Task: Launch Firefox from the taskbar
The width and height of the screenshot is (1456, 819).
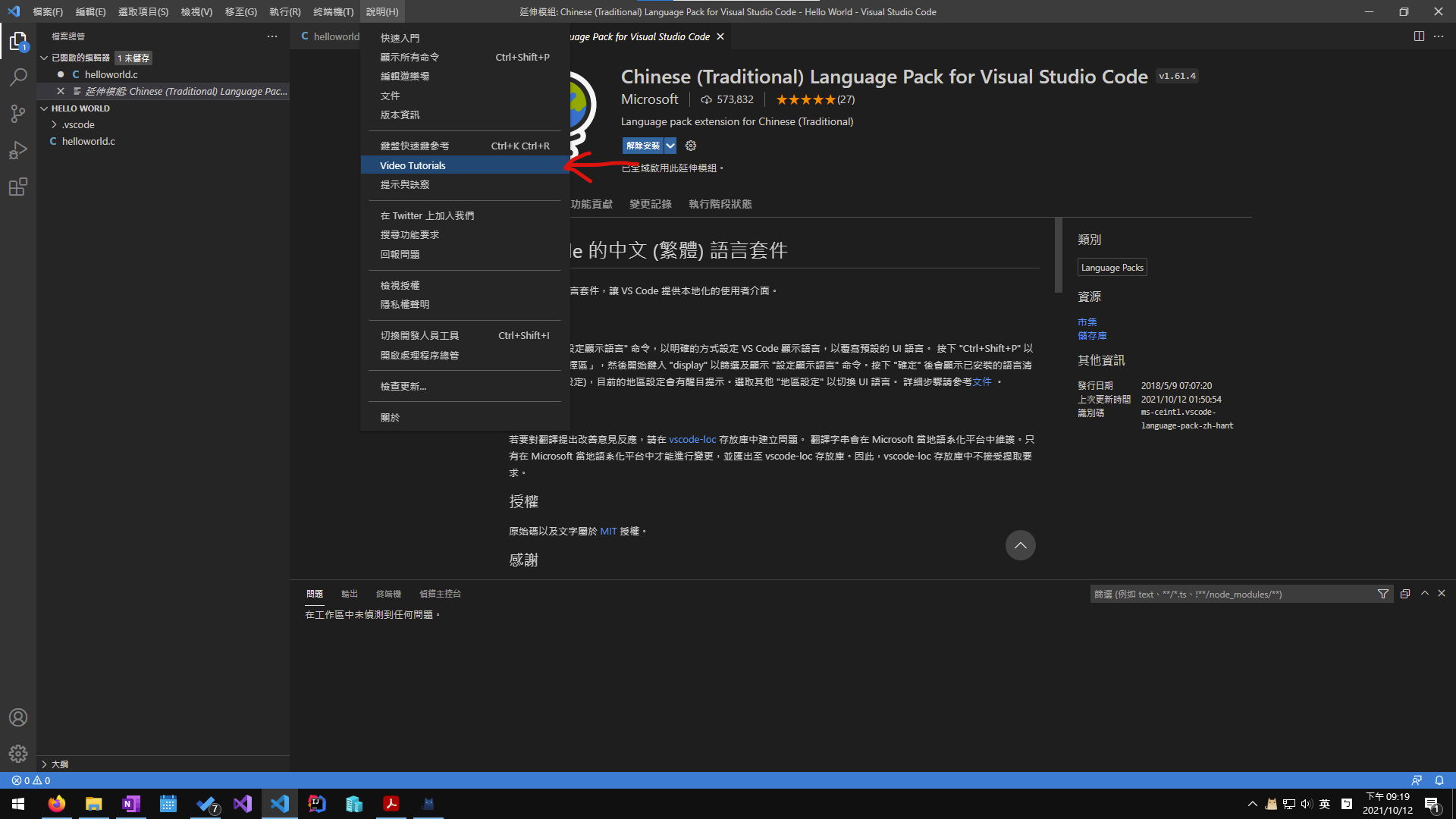Action: click(57, 803)
